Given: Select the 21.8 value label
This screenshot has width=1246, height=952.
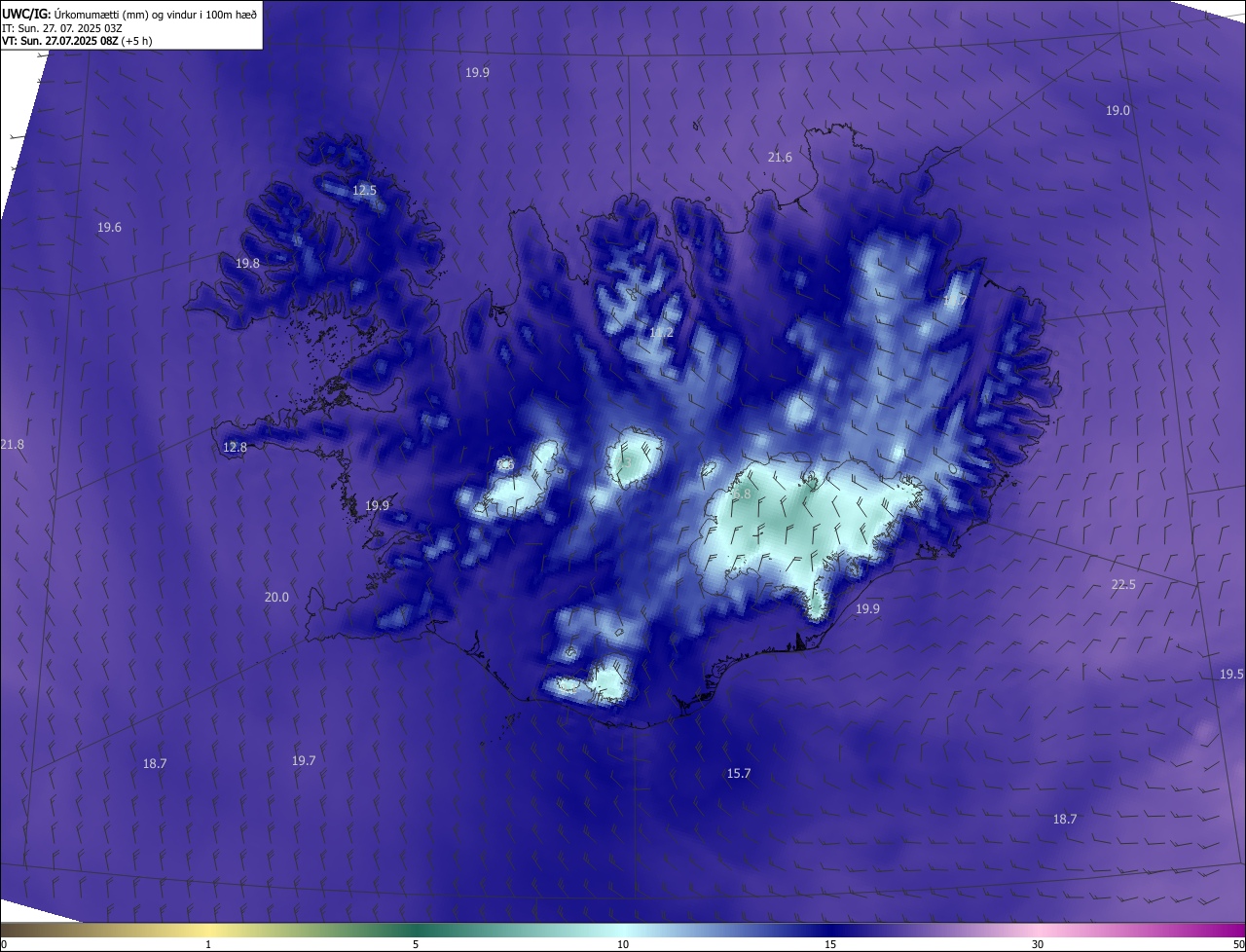Looking at the screenshot, I should pos(13,444).
